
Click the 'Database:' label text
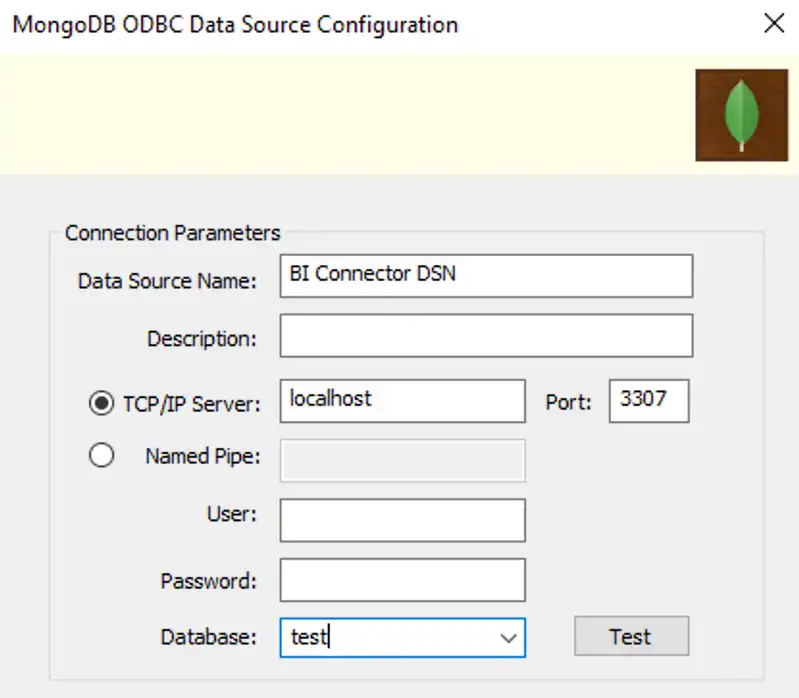[207, 637]
